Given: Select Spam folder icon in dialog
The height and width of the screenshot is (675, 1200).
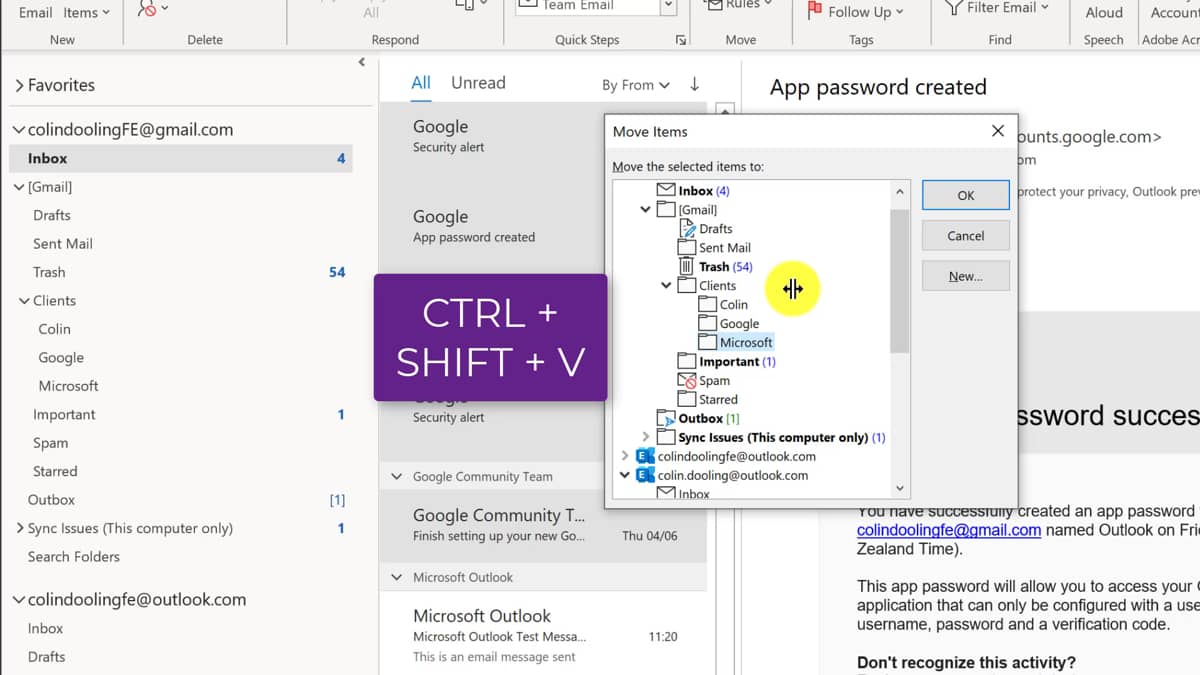Looking at the screenshot, I should click(687, 380).
